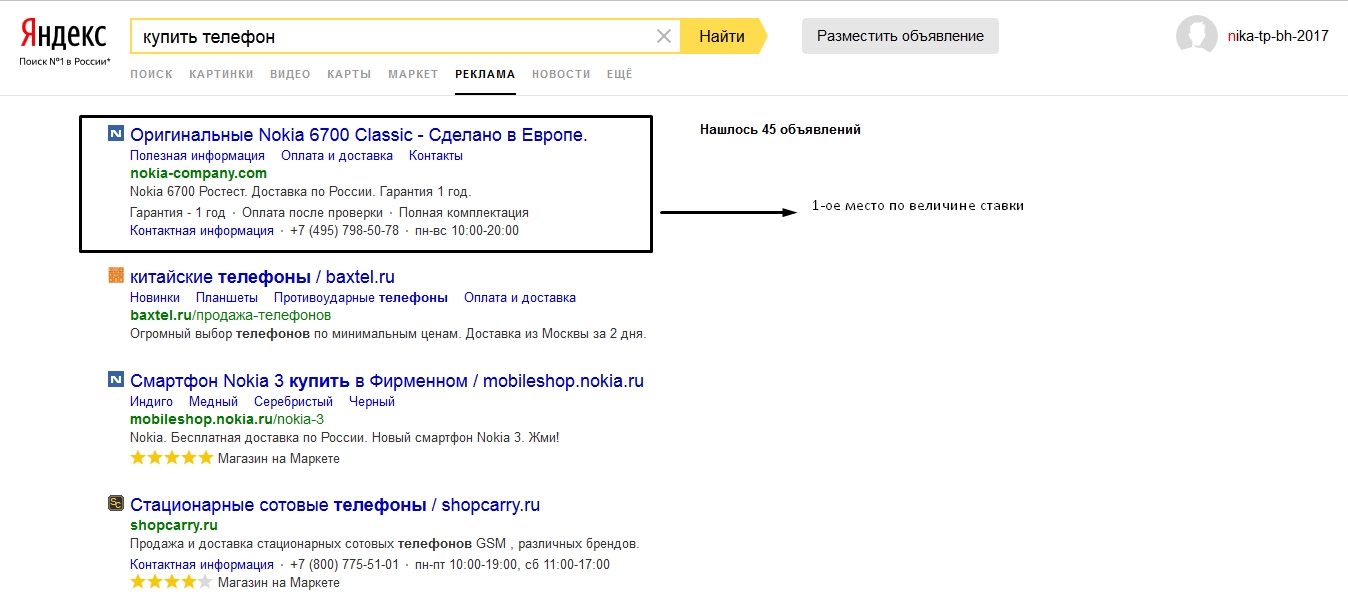Click the favicon beside shopcarry.ru ad
This screenshot has width=1348, height=610.
(x=115, y=504)
